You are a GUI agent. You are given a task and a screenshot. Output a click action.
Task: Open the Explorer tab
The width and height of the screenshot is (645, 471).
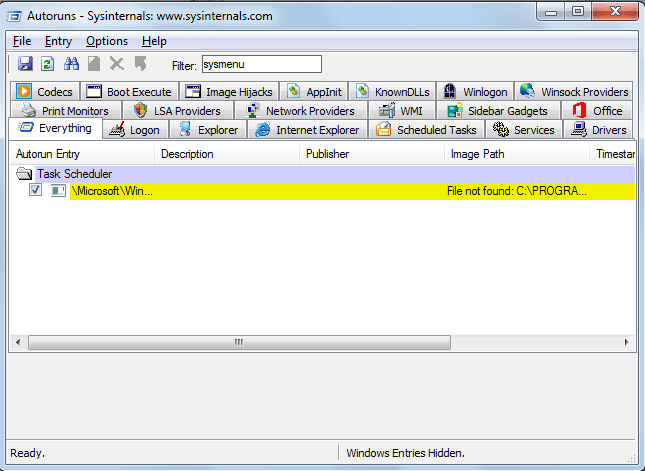(208, 130)
